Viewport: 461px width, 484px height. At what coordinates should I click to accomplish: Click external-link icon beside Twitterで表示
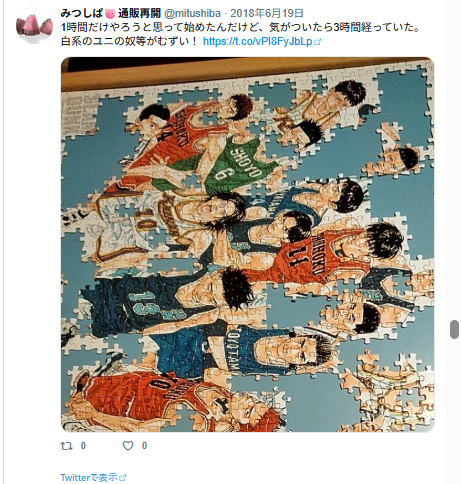123,477
